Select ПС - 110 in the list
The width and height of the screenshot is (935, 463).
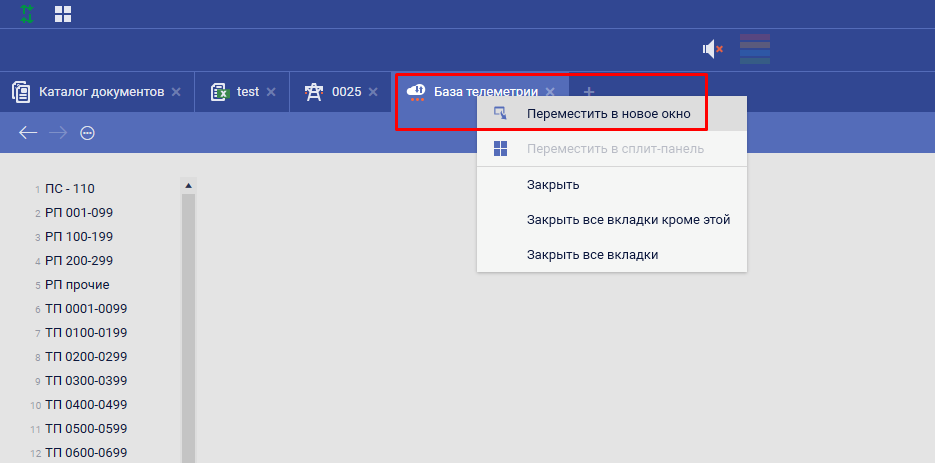[x=70, y=189]
